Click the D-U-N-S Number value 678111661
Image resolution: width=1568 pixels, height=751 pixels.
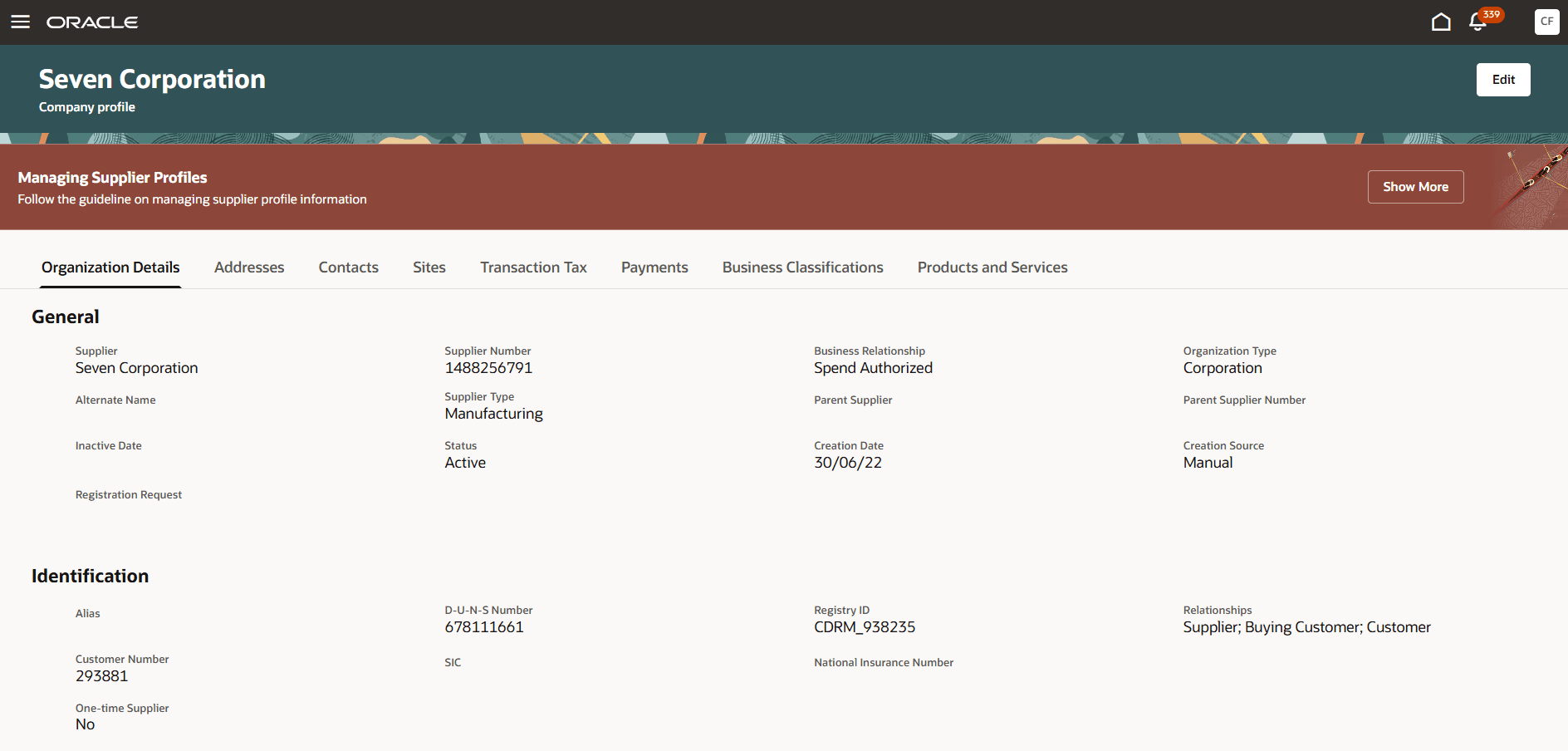point(484,627)
